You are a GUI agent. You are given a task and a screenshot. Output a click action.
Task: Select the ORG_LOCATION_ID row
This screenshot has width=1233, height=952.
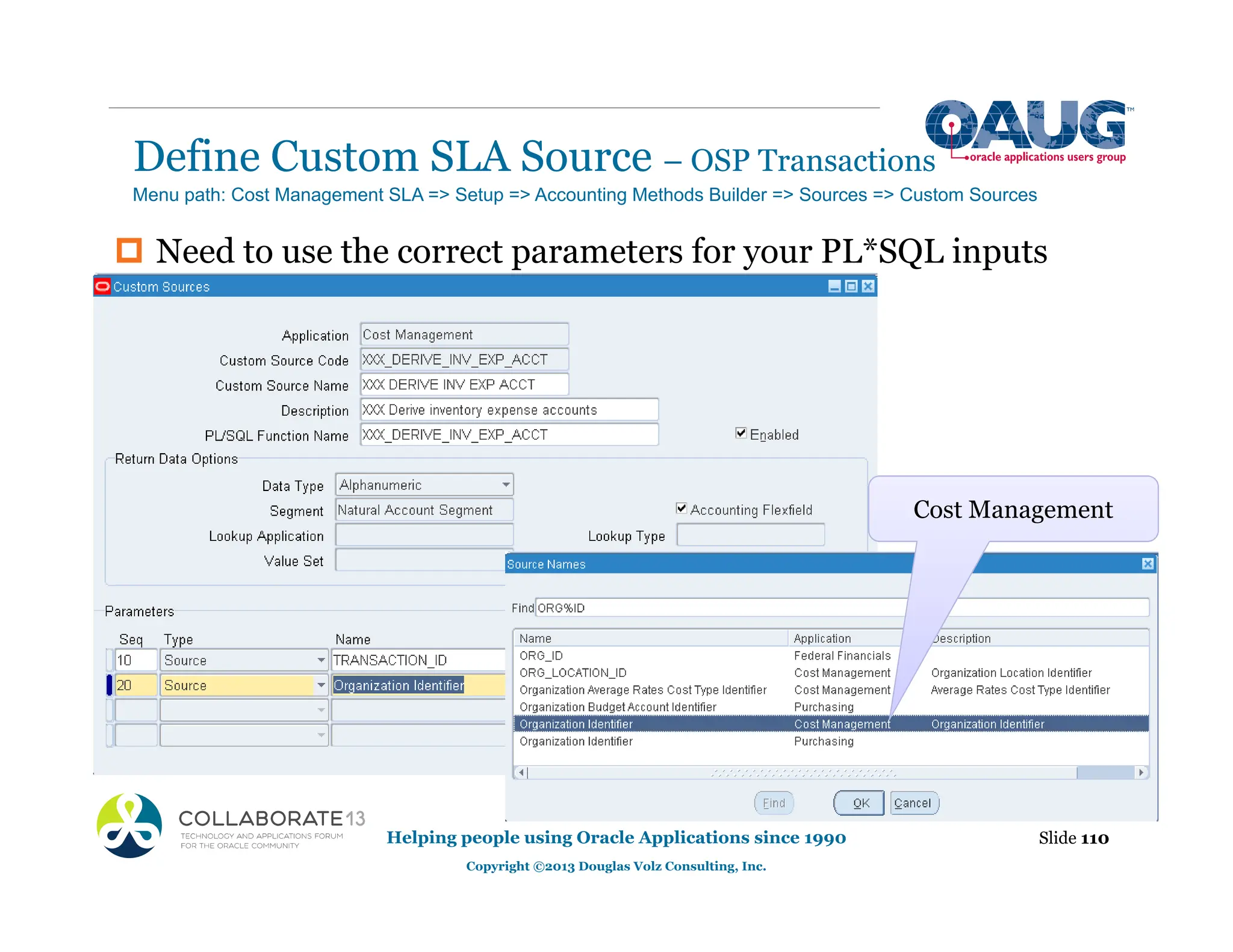coord(831,672)
